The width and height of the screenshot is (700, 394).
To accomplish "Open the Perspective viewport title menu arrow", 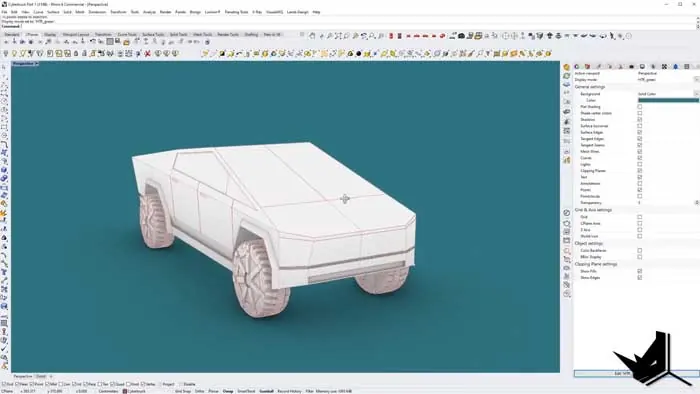I will click(x=37, y=64).
